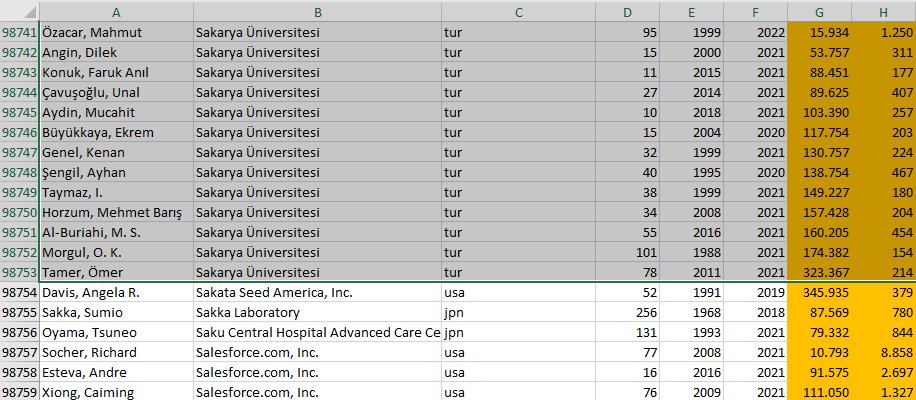Select column A header

point(116,11)
